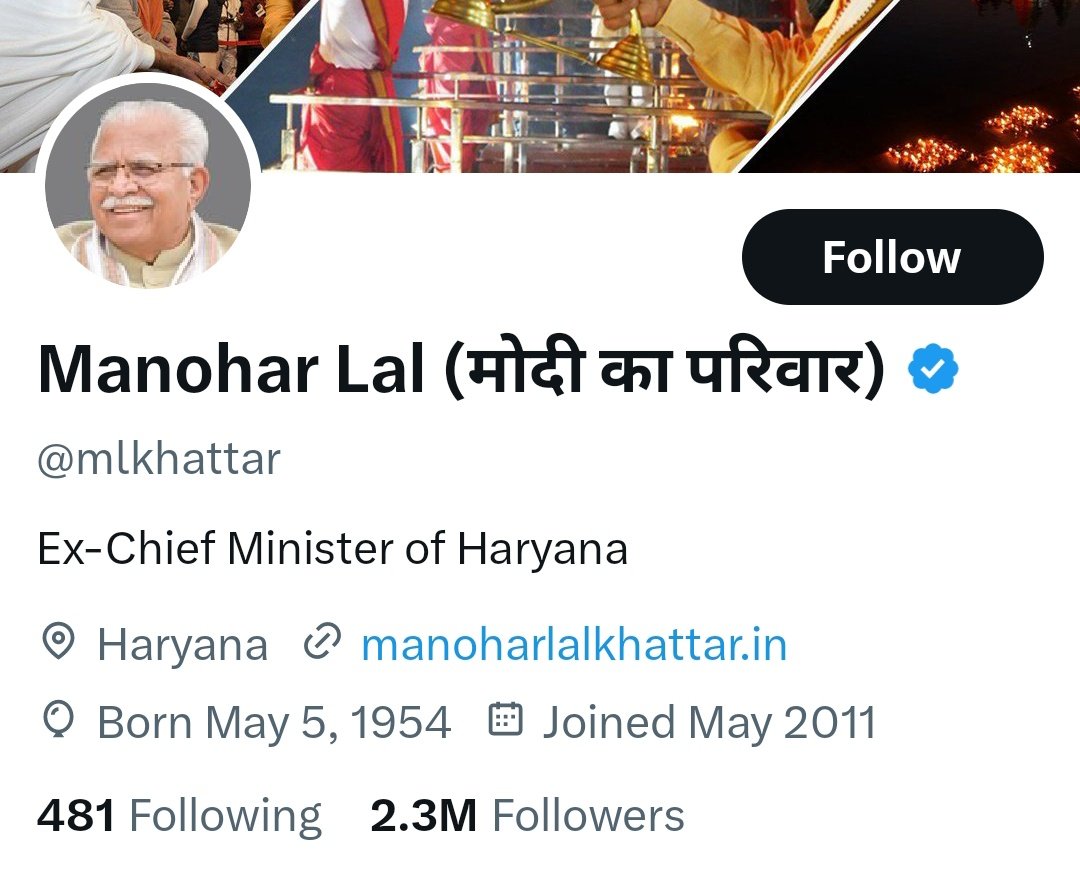Viewport: 1080px width, 881px height.
Task: Click the Follow button
Action: pyautogui.click(x=892, y=257)
